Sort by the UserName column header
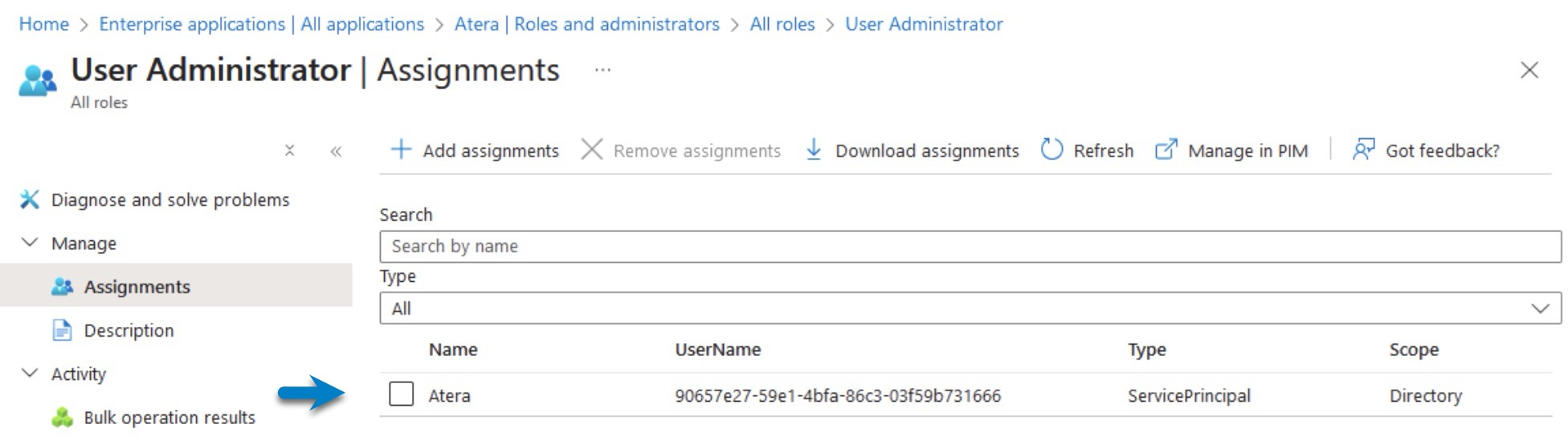This screenshot has height=445, width=1568. tap(718, 349)
